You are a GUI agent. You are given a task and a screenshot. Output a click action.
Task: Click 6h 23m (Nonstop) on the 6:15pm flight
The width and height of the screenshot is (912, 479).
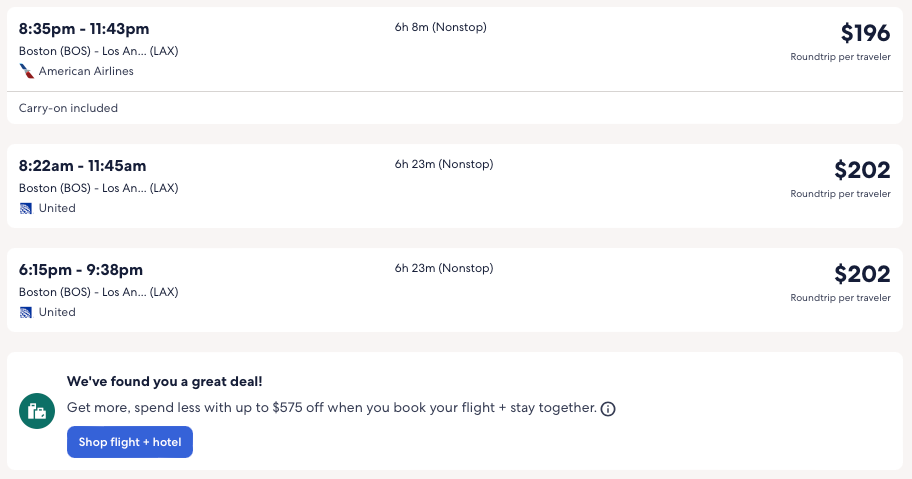tap(444, 268)
